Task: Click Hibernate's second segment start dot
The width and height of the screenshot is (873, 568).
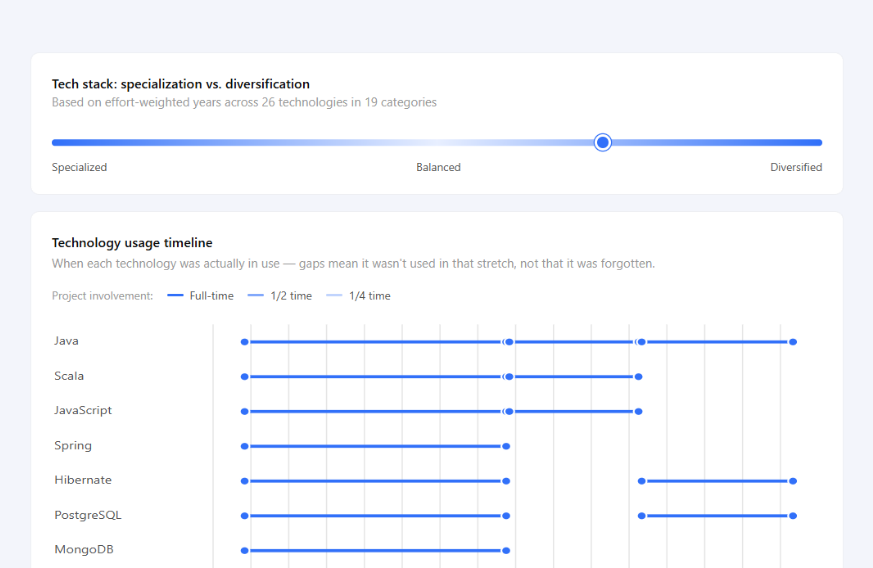Action: 641,481
